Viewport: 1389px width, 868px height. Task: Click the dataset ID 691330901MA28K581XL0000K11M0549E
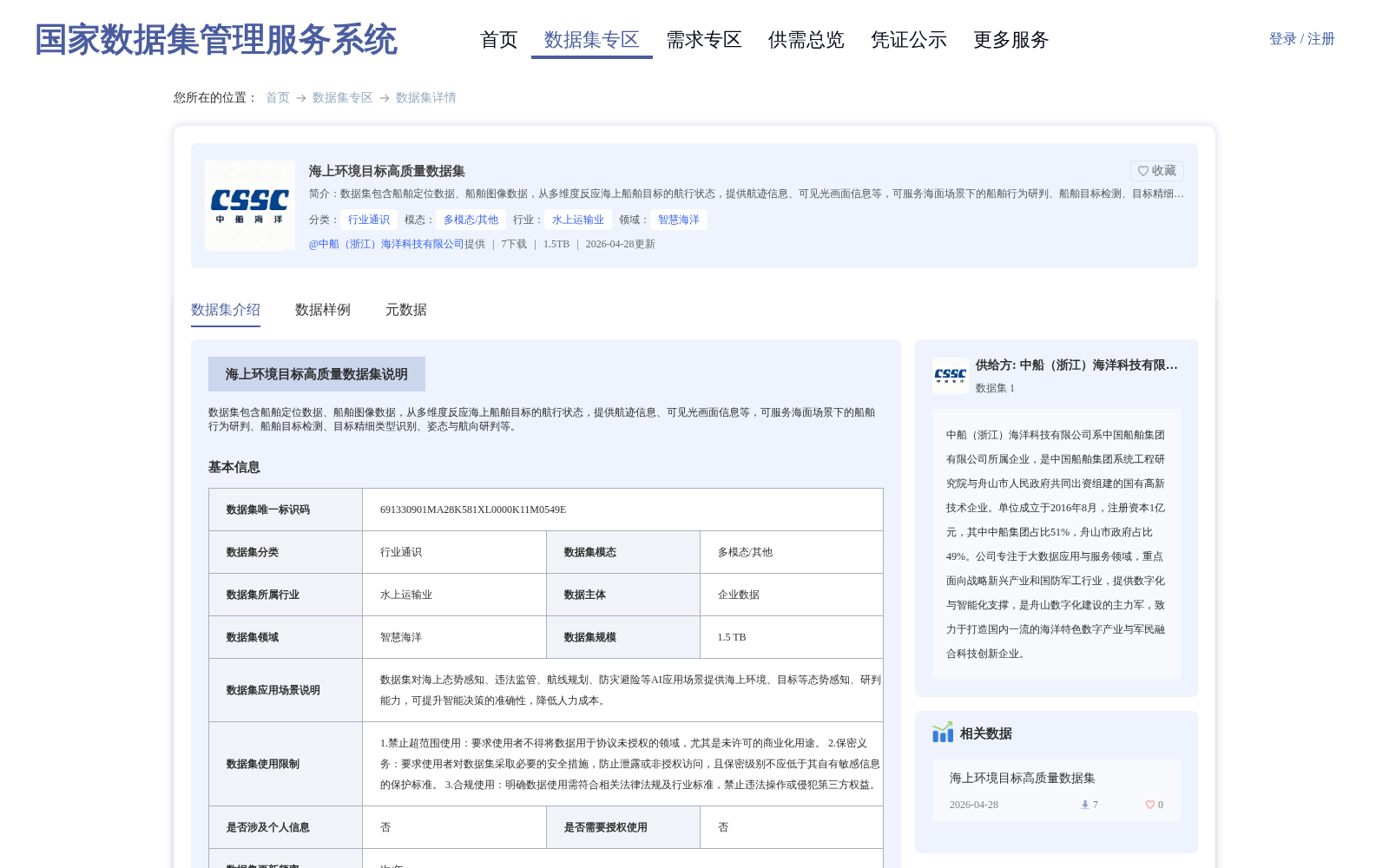tap(473, 510)
